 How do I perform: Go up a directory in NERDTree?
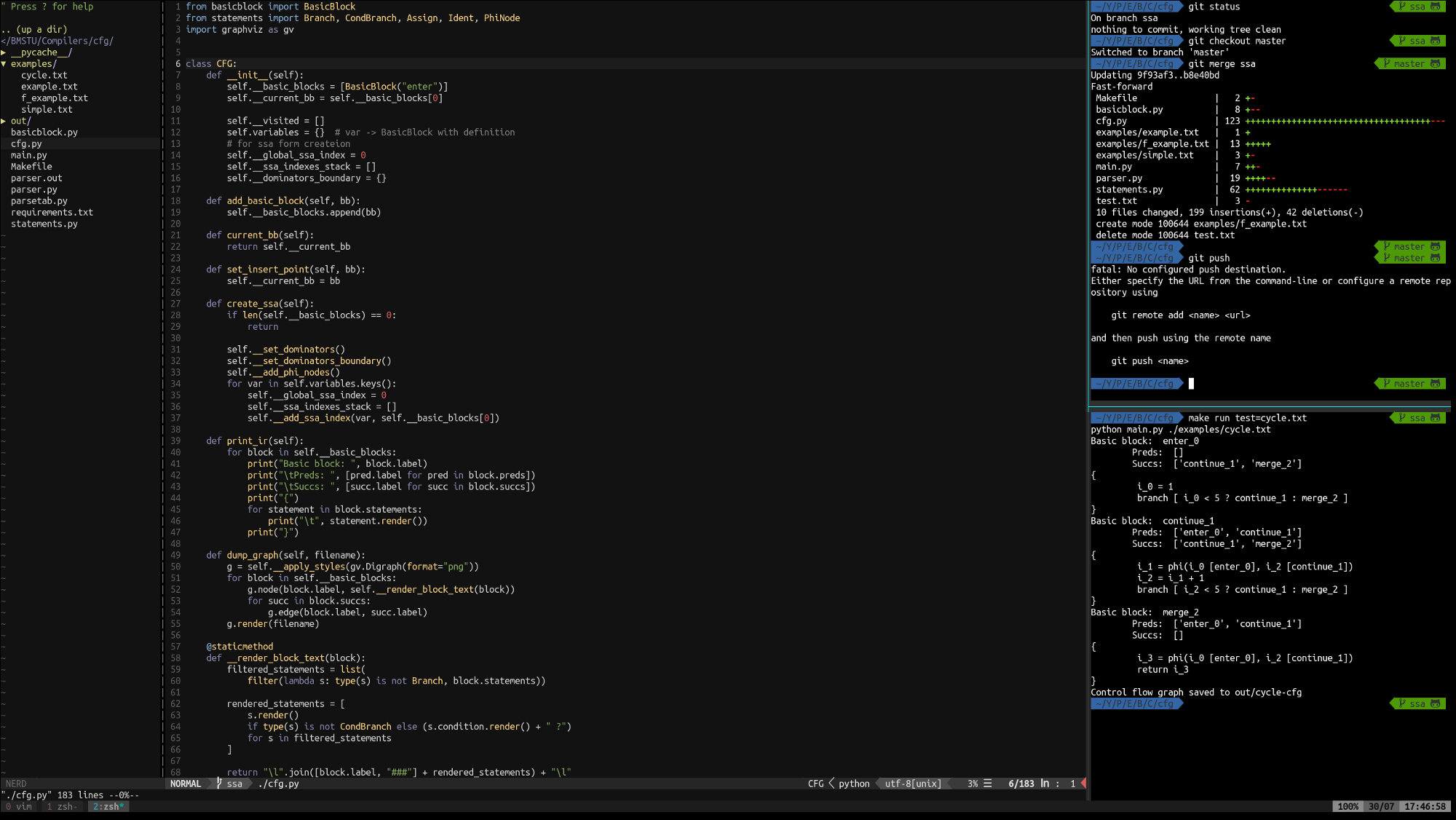pos(34,30)
